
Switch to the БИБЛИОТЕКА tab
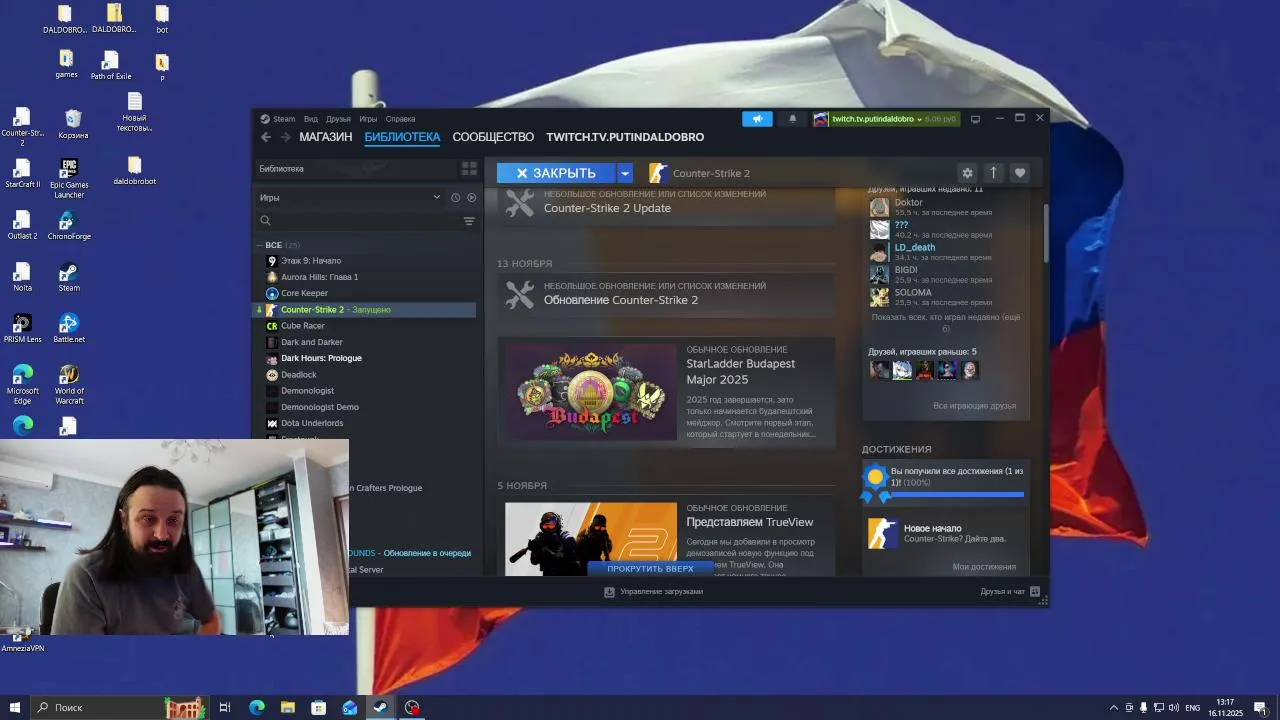pyautogui.click(x=402, y=137)
